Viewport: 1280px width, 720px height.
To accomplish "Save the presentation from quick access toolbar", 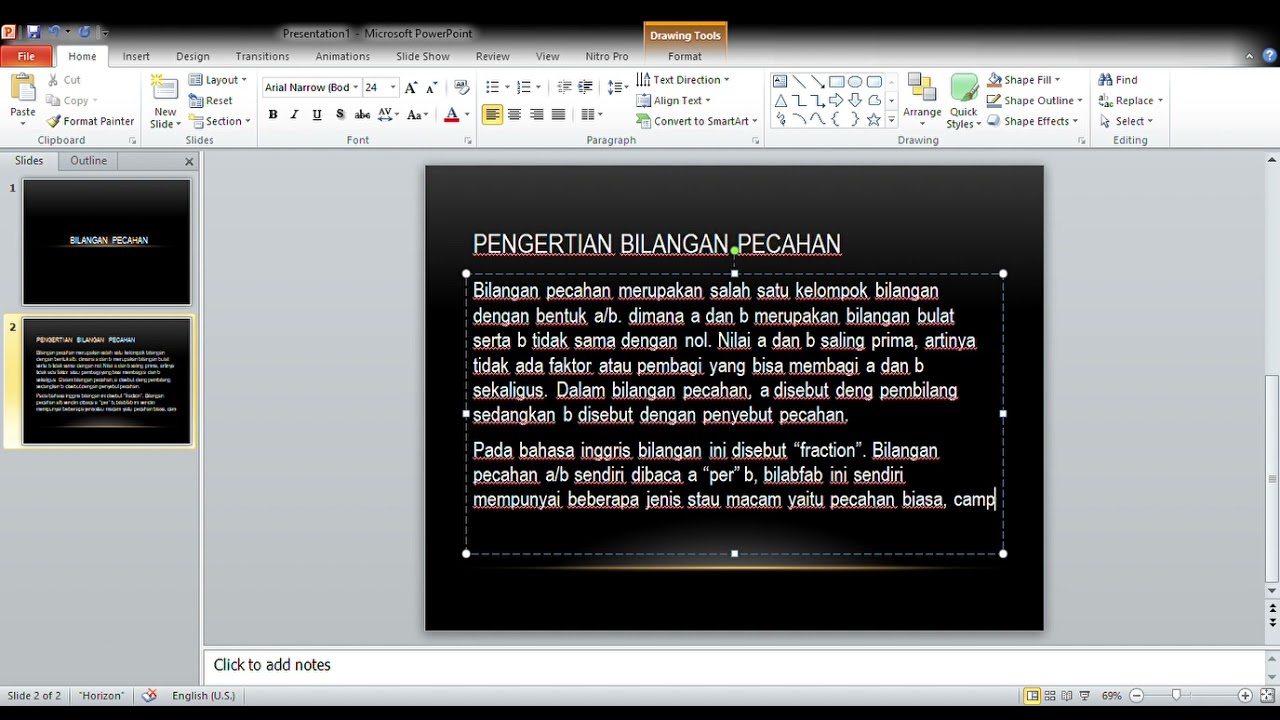I will [x=34, y=33].
